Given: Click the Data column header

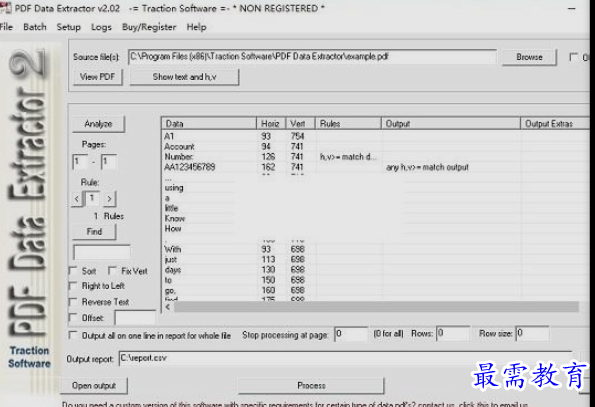Looking at the screenshot, I should click(x=209, y=124).
